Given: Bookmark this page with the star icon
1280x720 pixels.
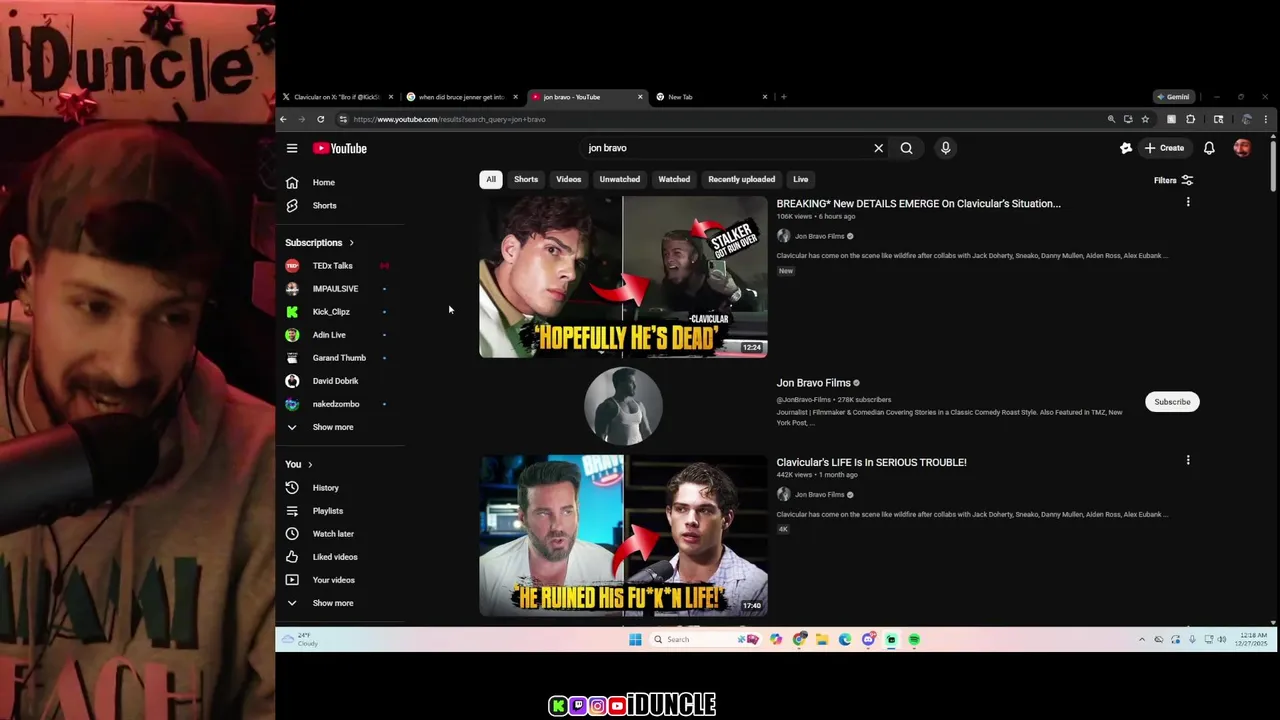Looking at the screenshot, I should tap(1145, 119).
